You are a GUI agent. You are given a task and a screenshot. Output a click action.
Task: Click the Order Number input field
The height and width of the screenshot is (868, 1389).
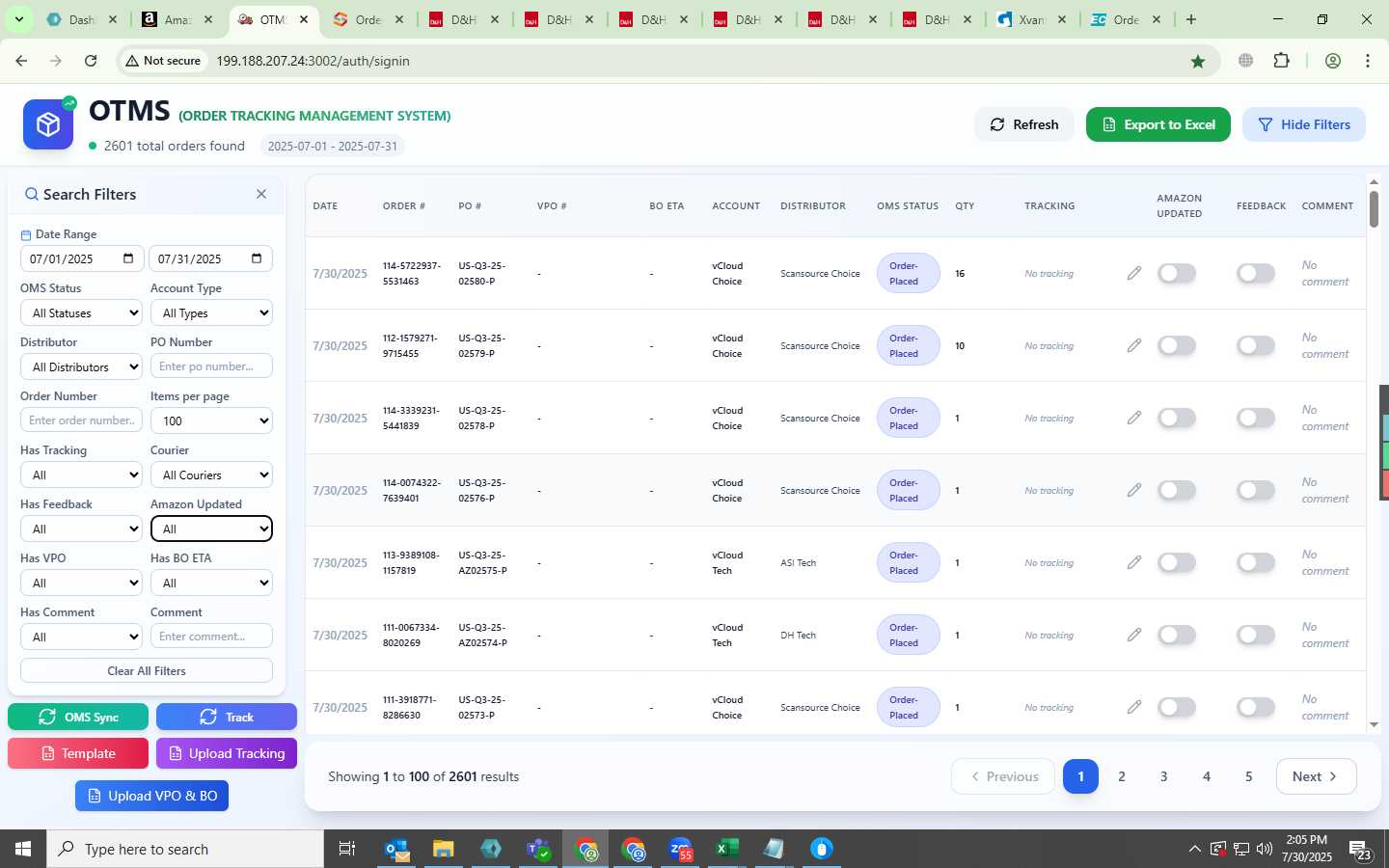coord(82,420)
